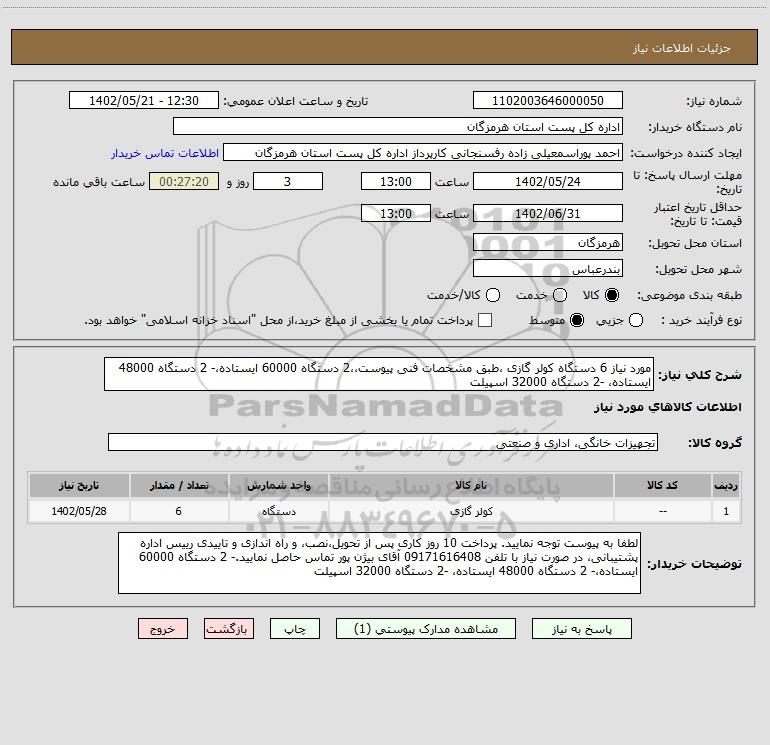Click the واحد شمارش column header

click(278, 486)
